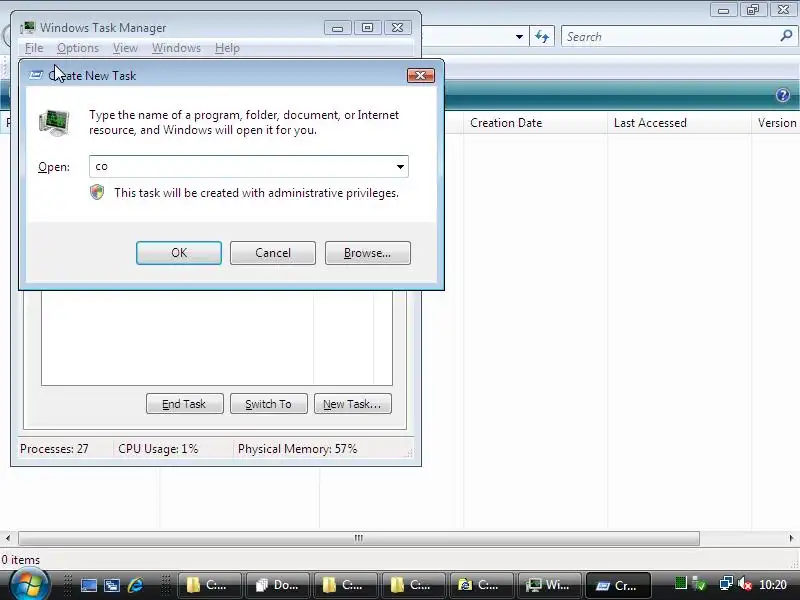Launch Internet Explorer from quick launch
The width and height of the screenshot is (800, 600).
(135, 585)
